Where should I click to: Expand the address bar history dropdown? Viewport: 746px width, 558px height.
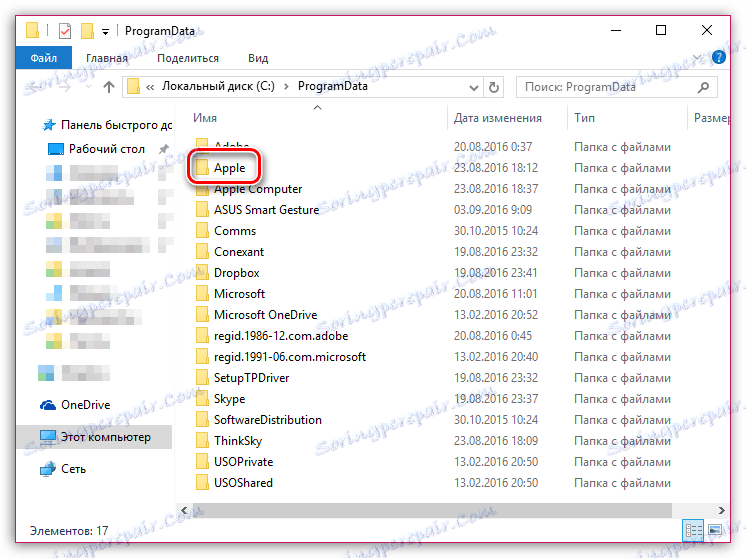473,88
